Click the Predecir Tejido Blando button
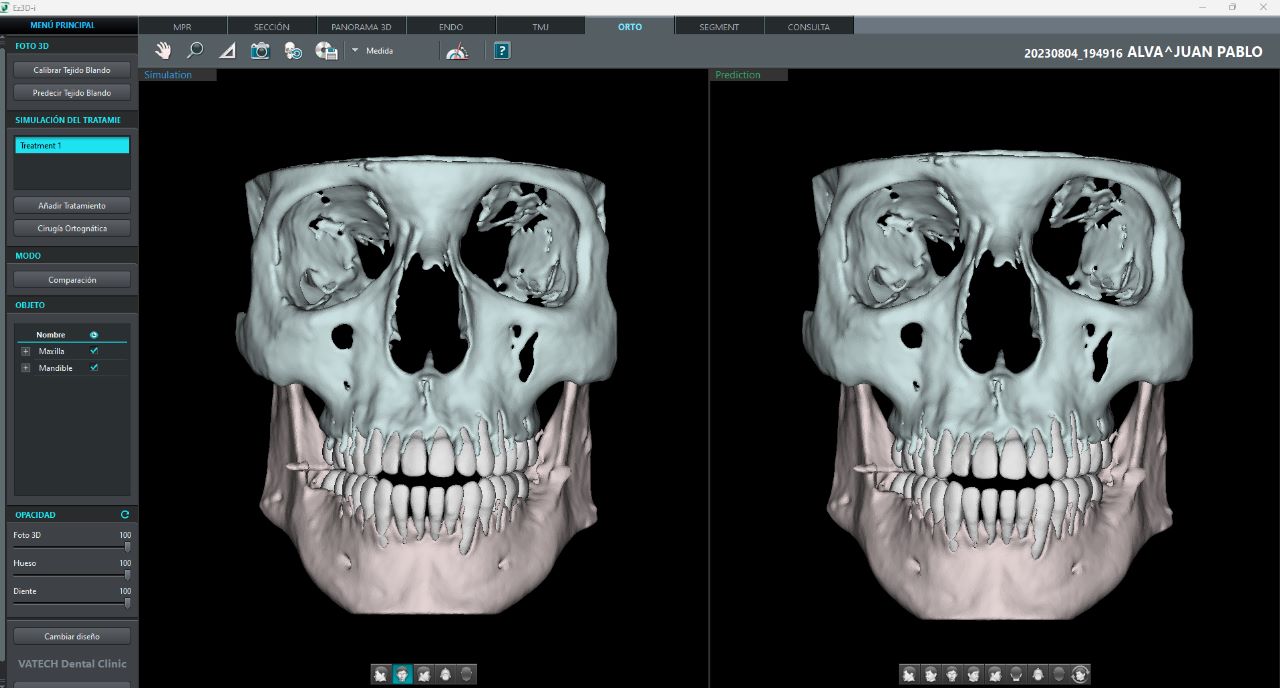Image resolution: width=1280 pixels, height=688 pixels. click(x=72, y=93)
